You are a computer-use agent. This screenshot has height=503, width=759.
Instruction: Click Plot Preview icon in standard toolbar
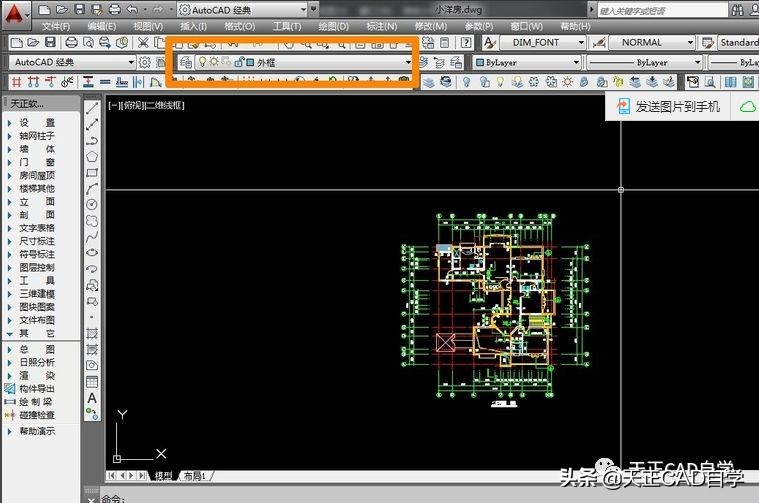coord(88,43)
